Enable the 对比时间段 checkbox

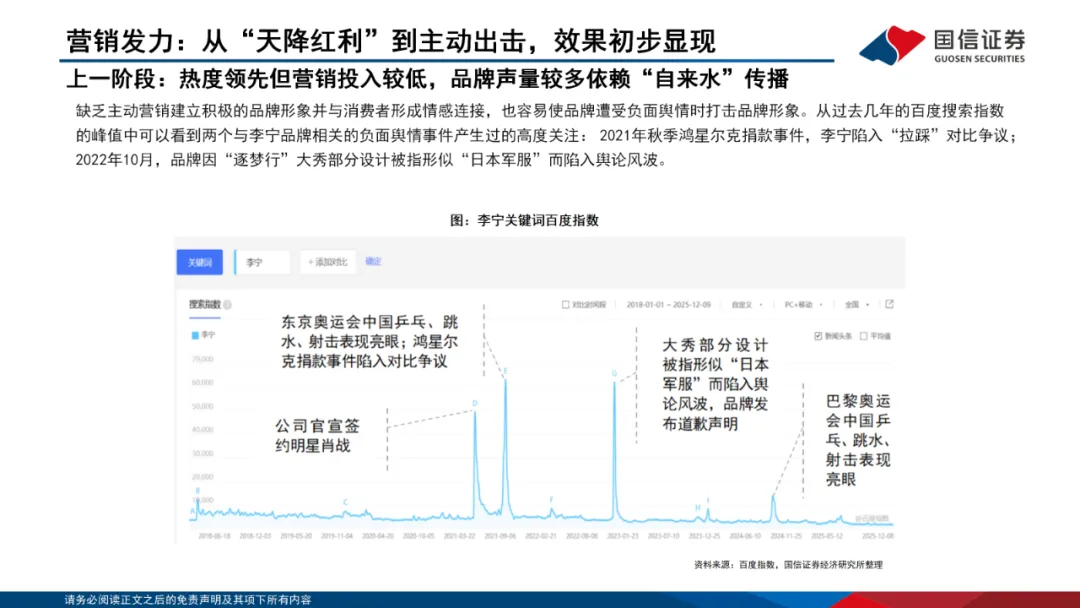pyautogui.click(x=565, y=304)
